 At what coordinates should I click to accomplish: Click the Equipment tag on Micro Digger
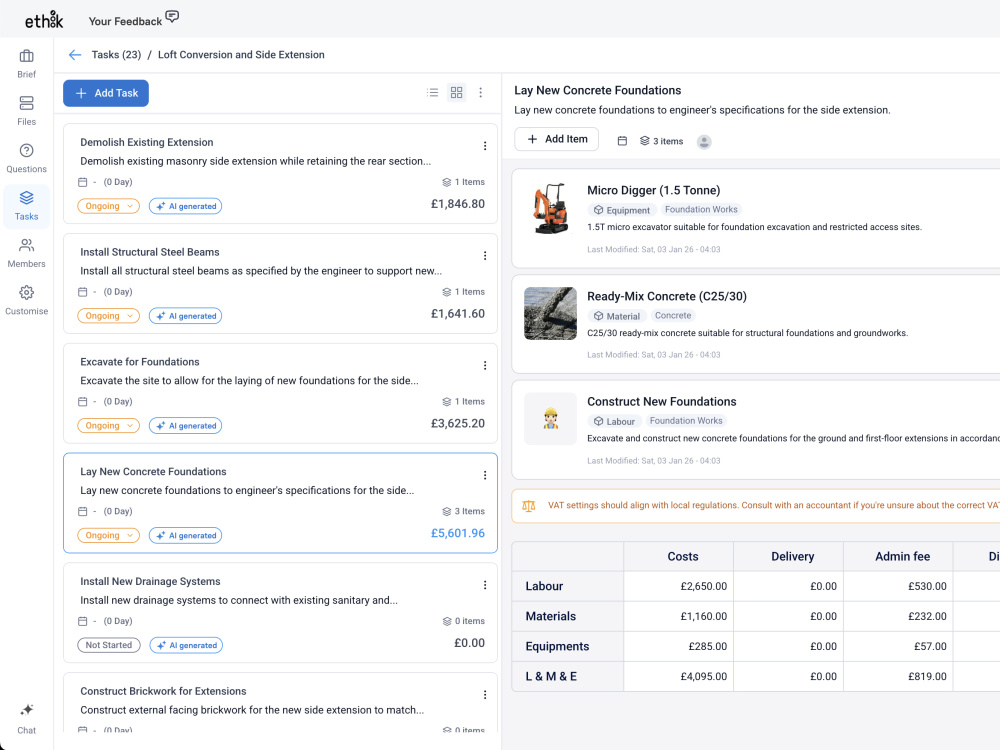(x=622, y=210)
